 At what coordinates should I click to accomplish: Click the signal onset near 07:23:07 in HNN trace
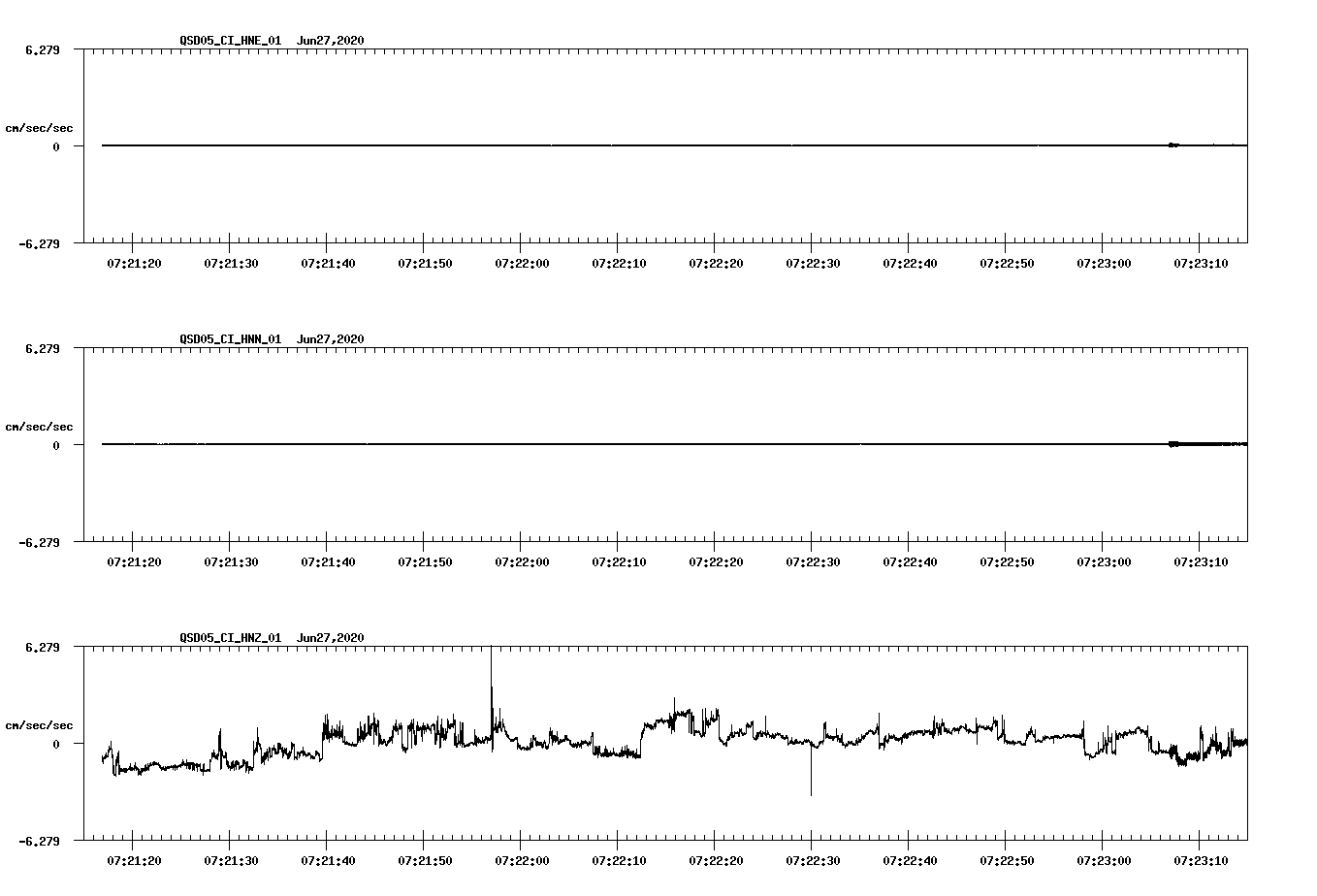tap(1173, 444)
